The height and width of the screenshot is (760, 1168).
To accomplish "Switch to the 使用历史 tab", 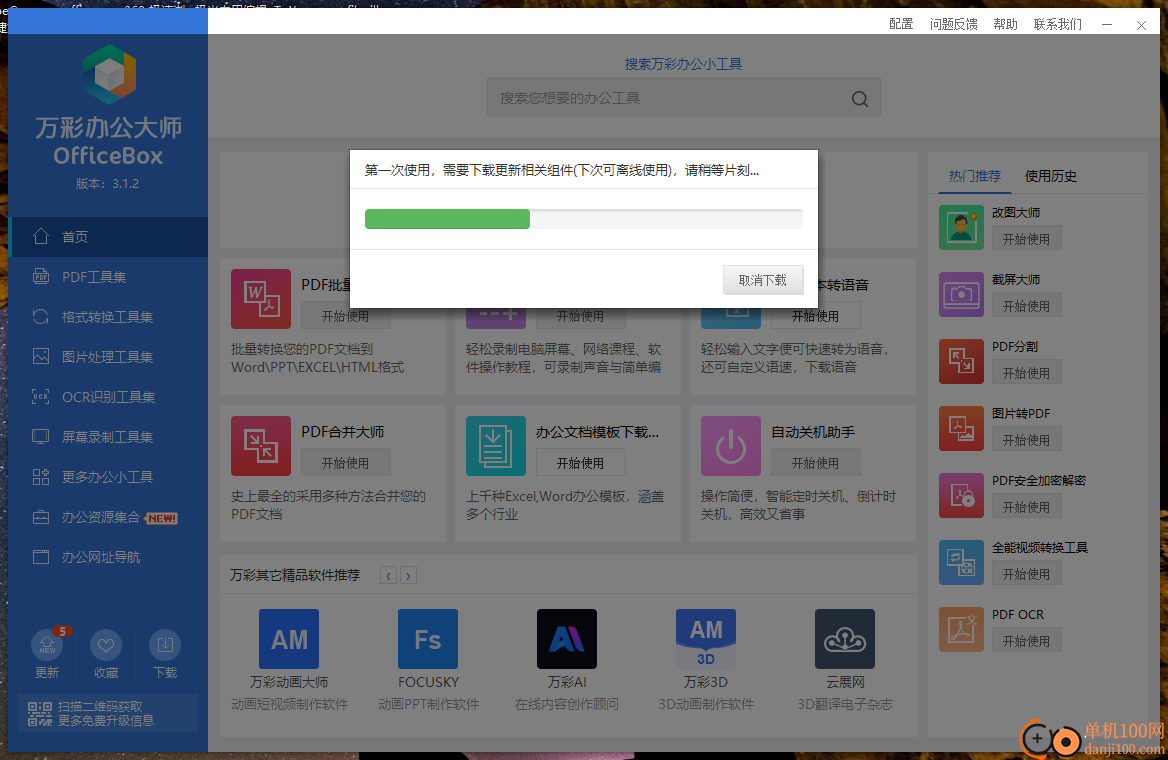I will pos(1050,176).
